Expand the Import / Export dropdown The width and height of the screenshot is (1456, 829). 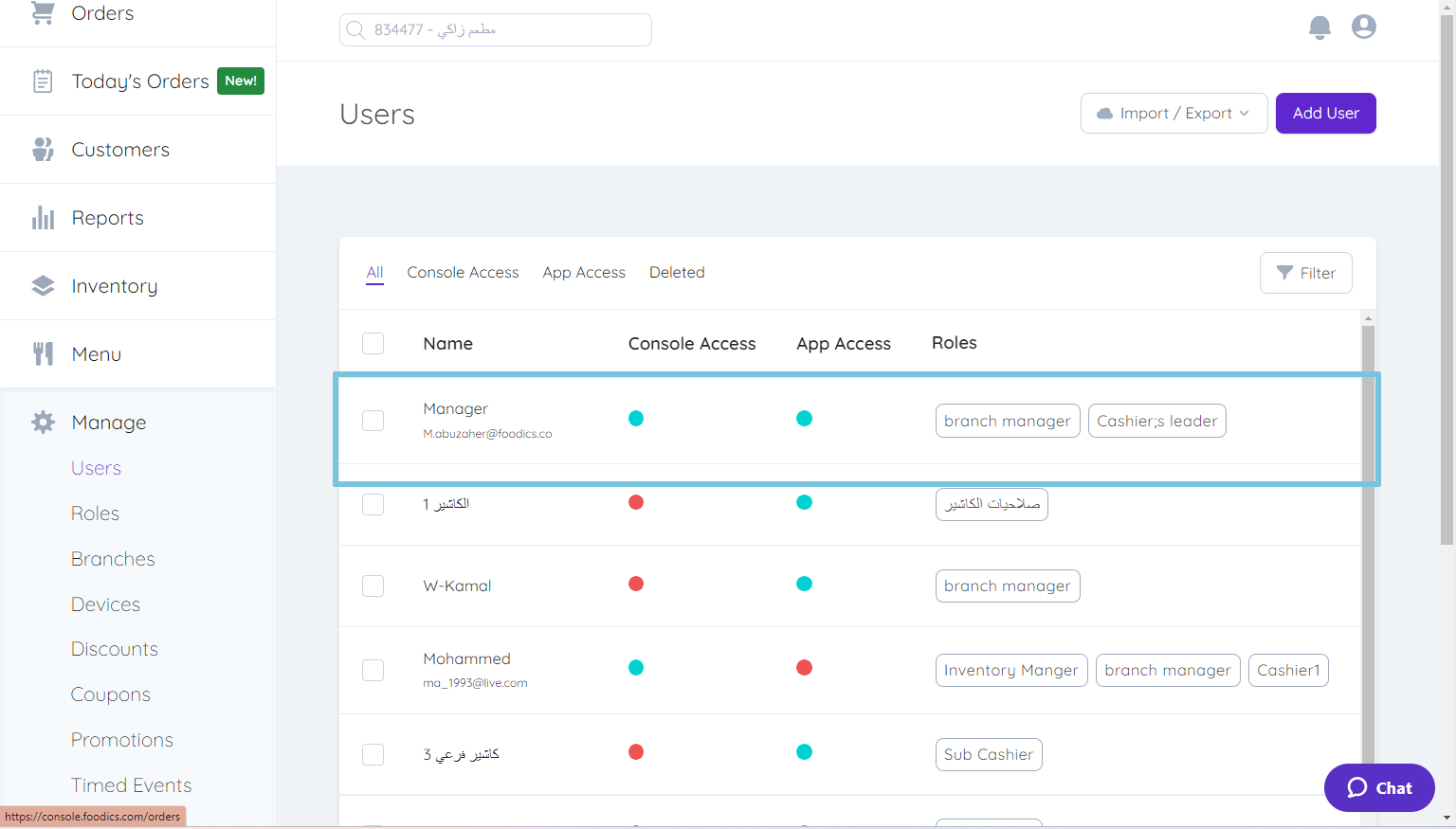coord(1174,114)
